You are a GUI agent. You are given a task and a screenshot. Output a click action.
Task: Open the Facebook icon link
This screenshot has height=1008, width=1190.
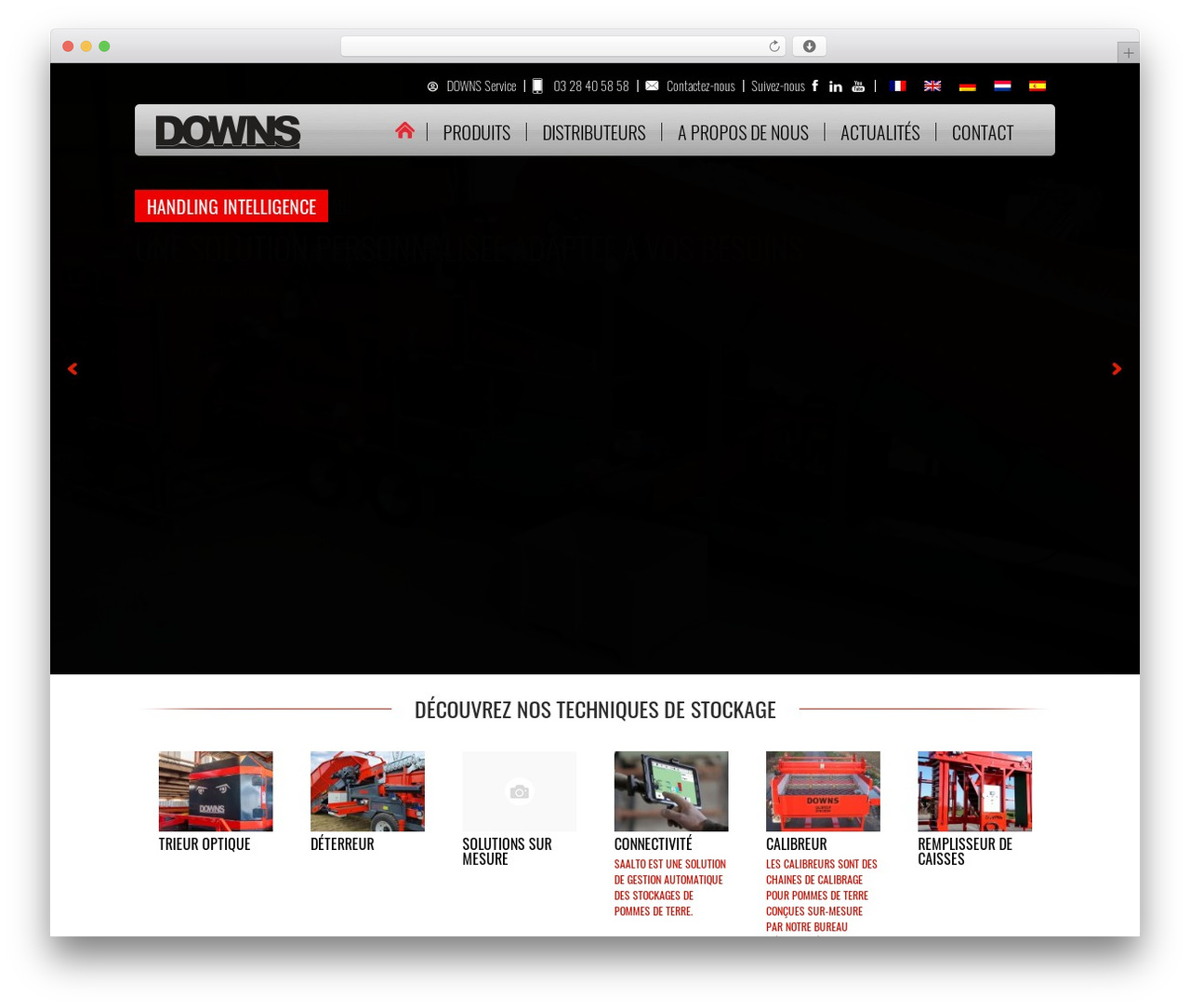coord(815,86)
